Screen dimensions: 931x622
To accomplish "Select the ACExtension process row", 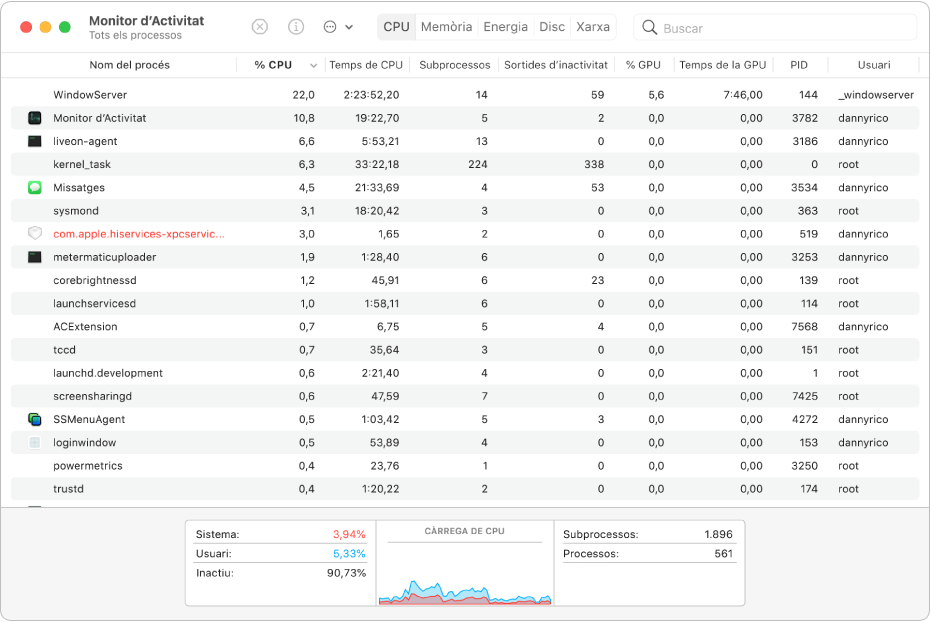I will (x=465, y=326).
